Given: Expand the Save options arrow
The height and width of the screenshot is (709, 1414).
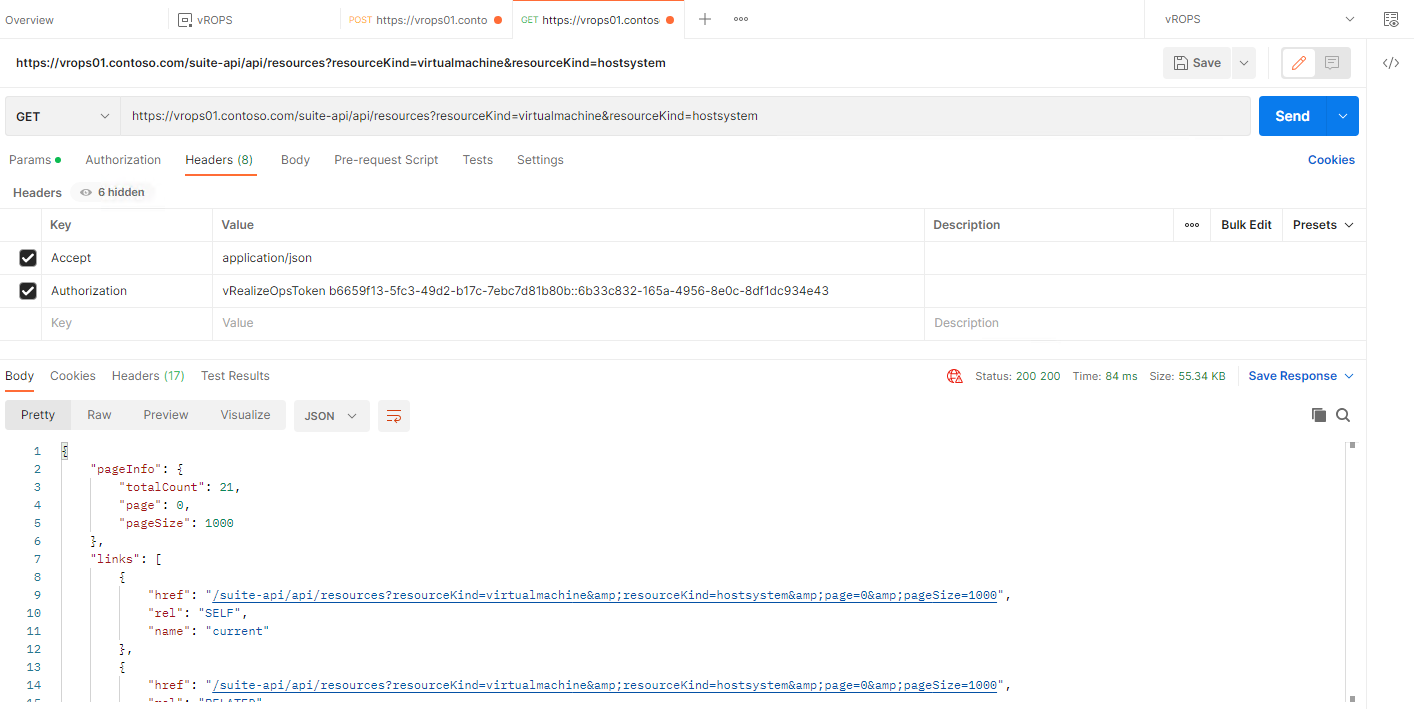Looking at the screenshot, I should click(1244, 63).
